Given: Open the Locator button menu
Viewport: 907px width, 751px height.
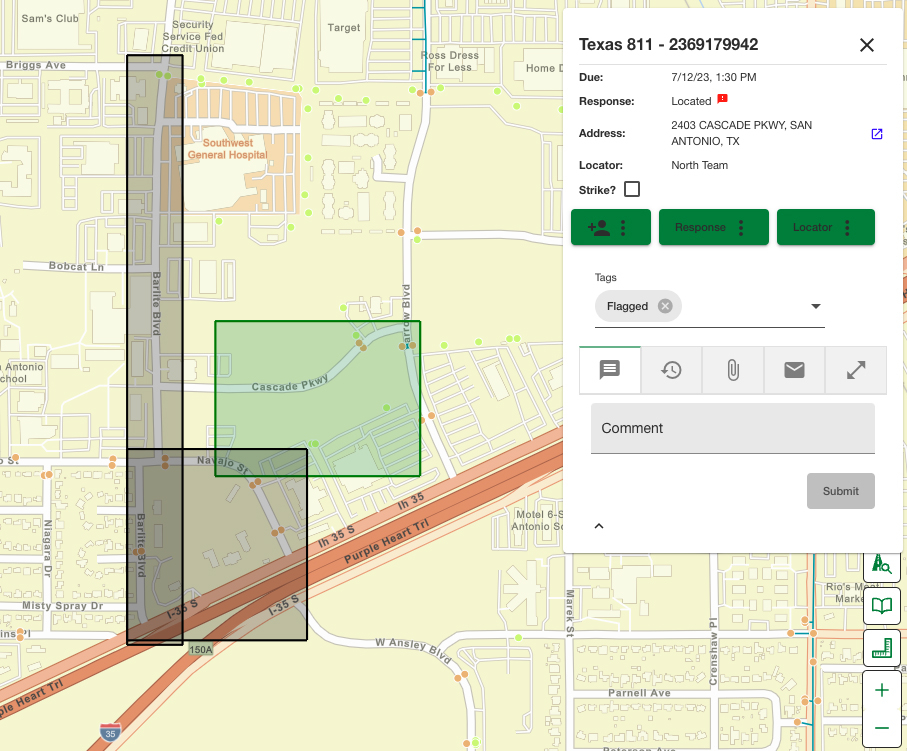Looking at the screenshot, I should point(825,227).
